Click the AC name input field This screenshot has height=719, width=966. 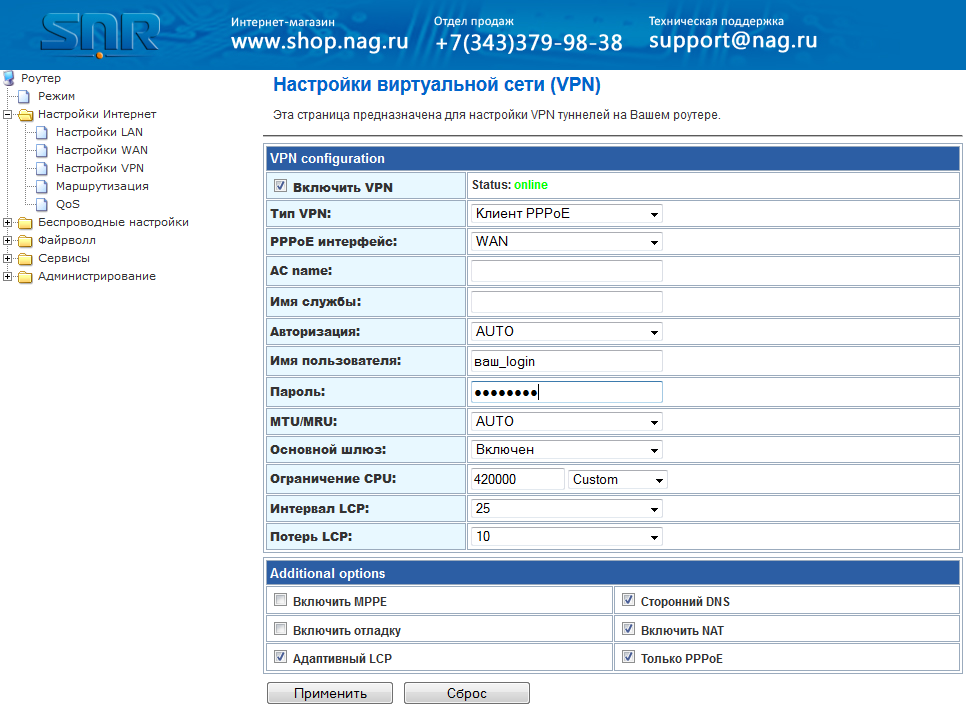pos(567,271)
